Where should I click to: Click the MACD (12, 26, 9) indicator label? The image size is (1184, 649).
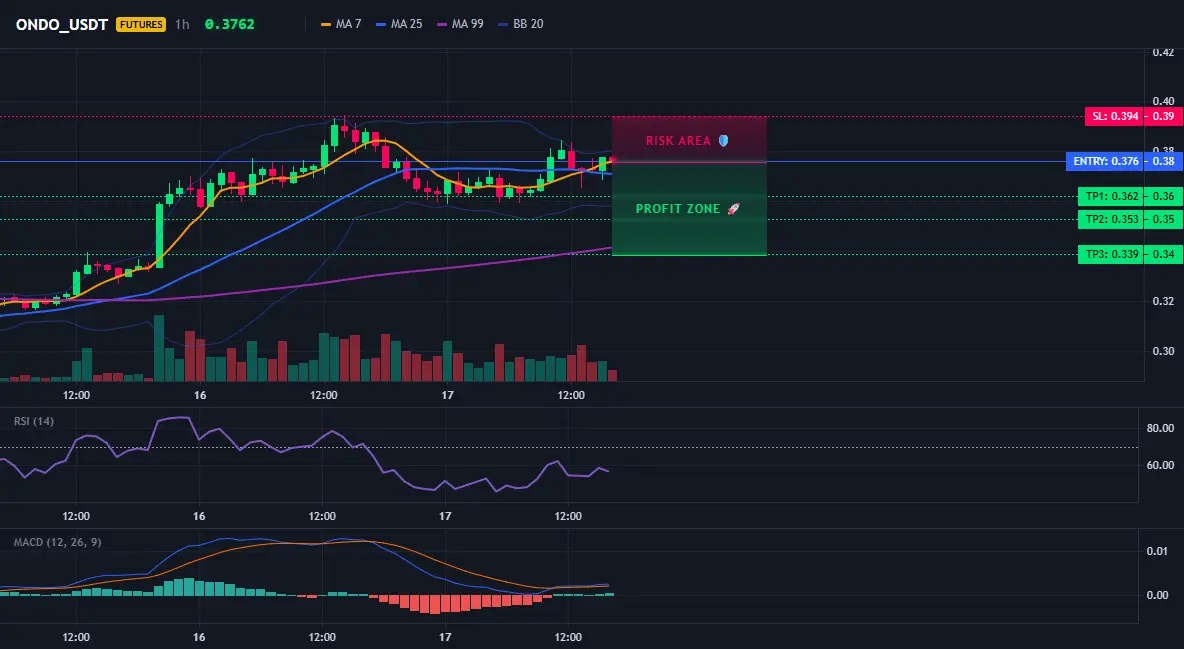57,542
